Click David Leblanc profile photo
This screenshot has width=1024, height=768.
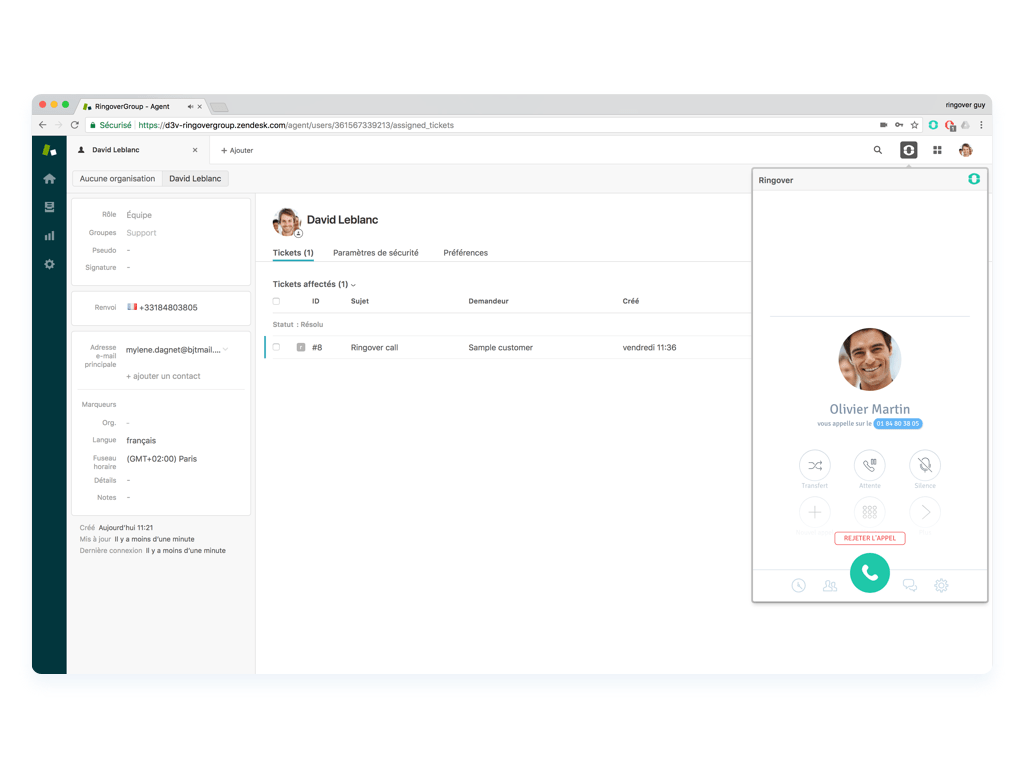[287, 222]
